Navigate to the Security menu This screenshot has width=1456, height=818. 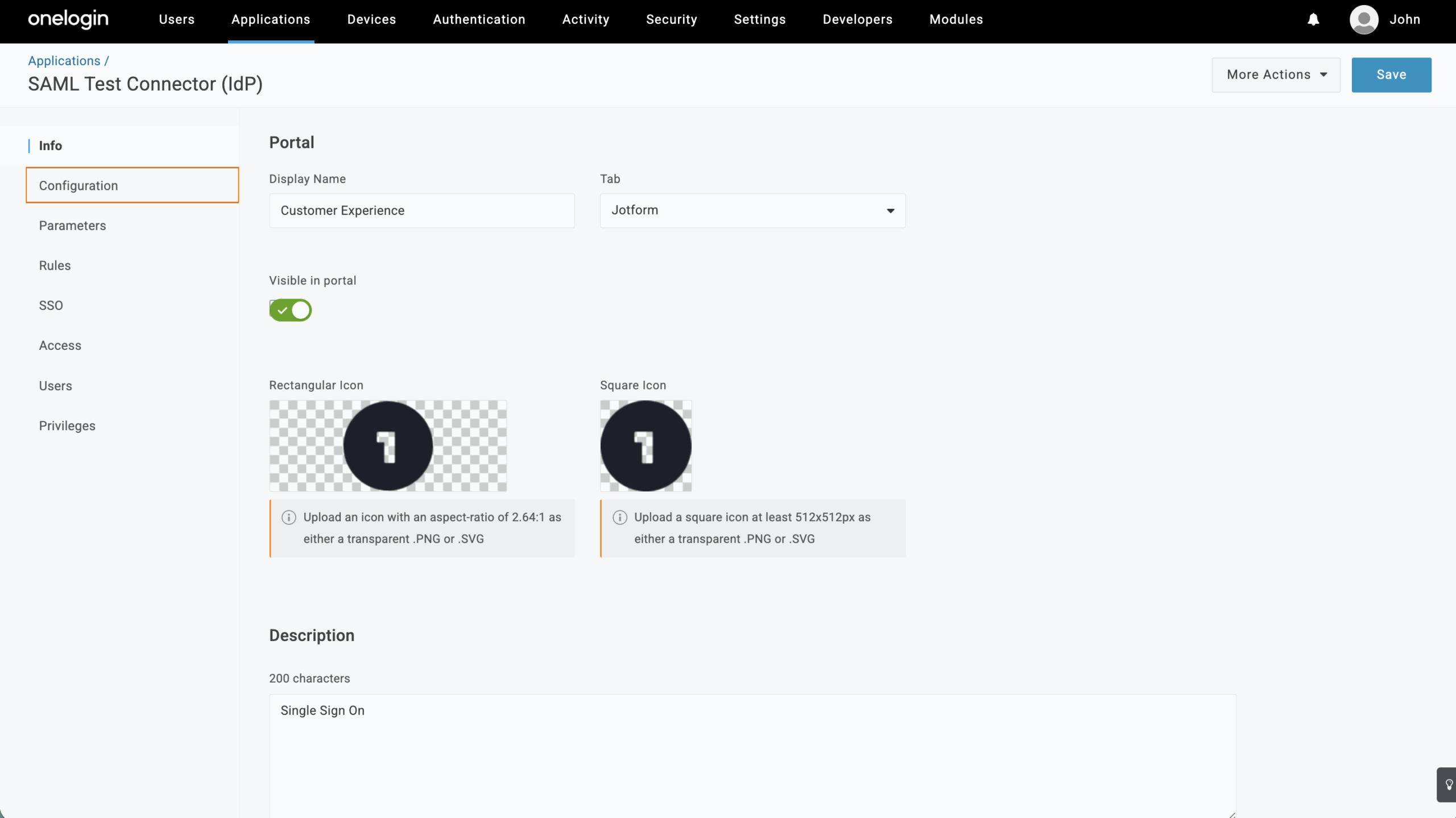click(671, 19)
